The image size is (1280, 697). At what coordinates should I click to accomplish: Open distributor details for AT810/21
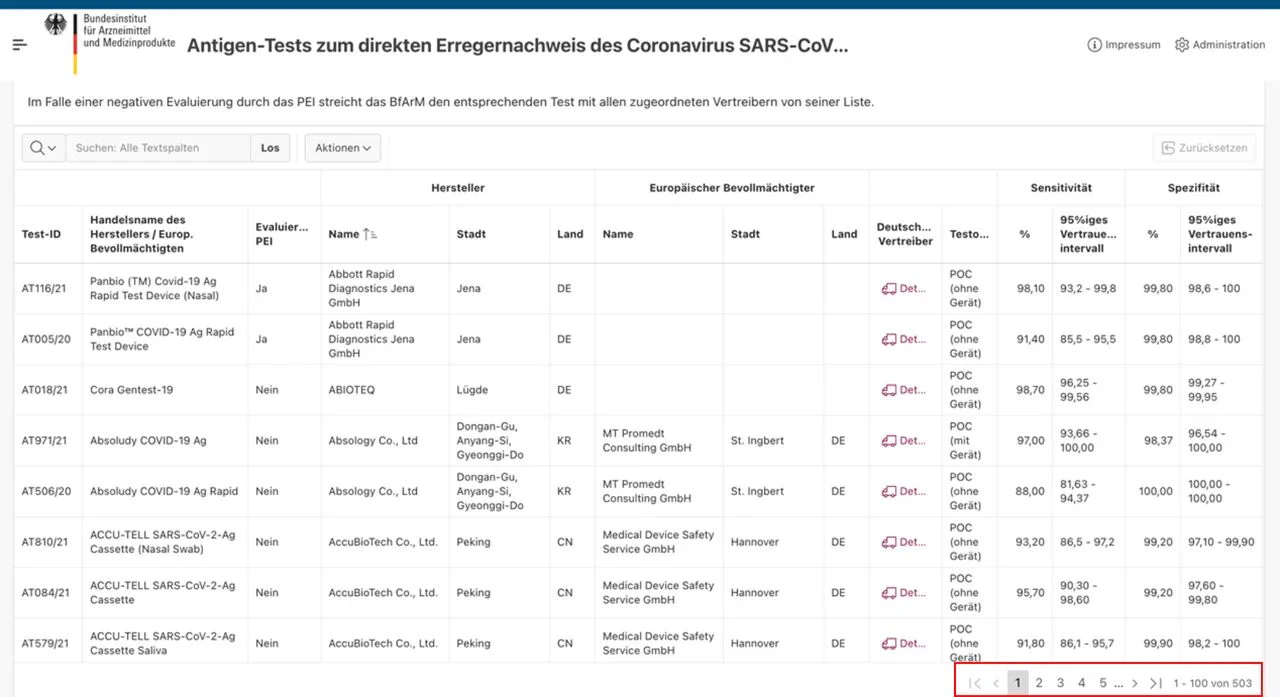click(x=904, y=542)
